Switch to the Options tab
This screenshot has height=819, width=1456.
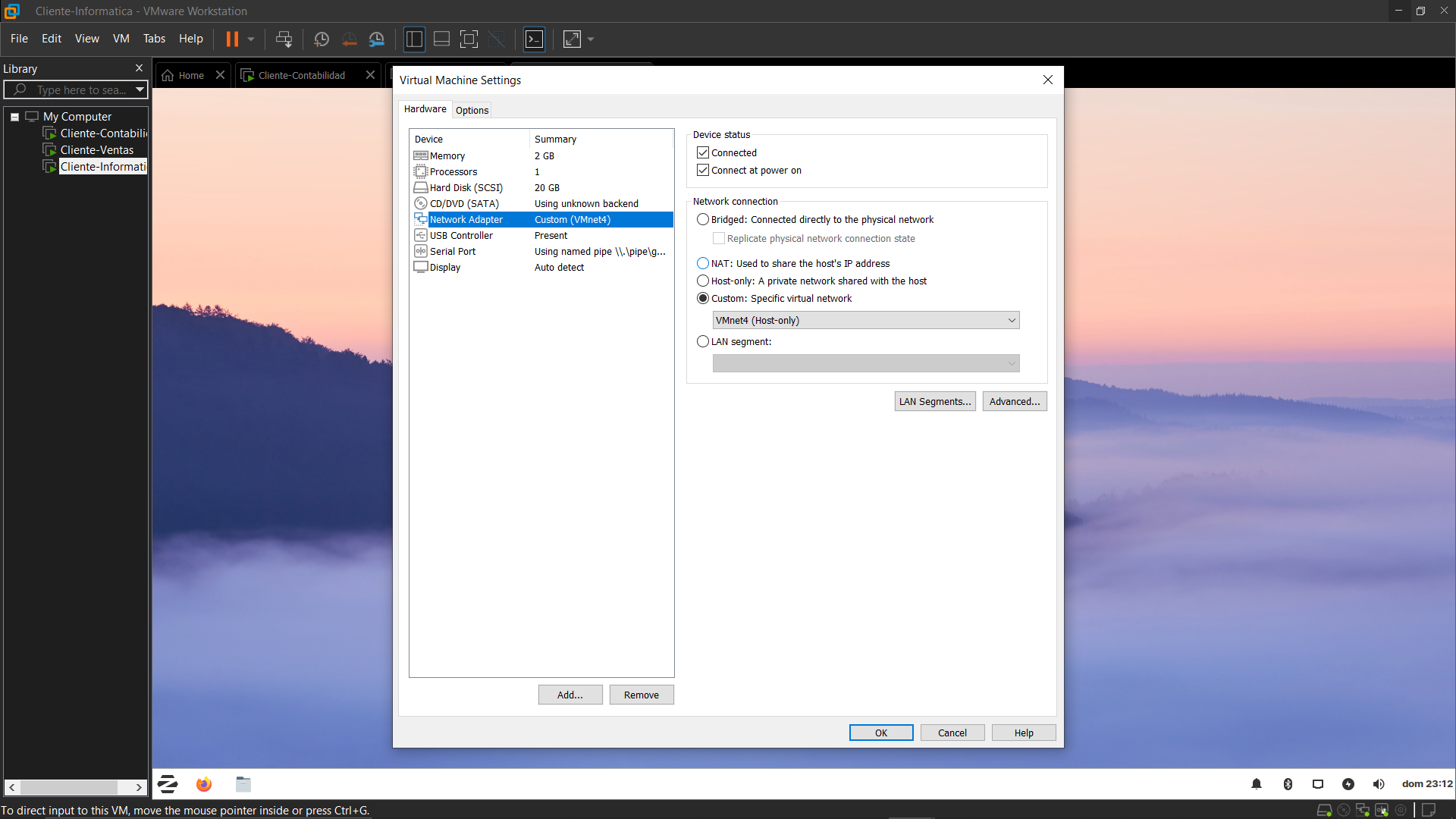tap(472, 111)
